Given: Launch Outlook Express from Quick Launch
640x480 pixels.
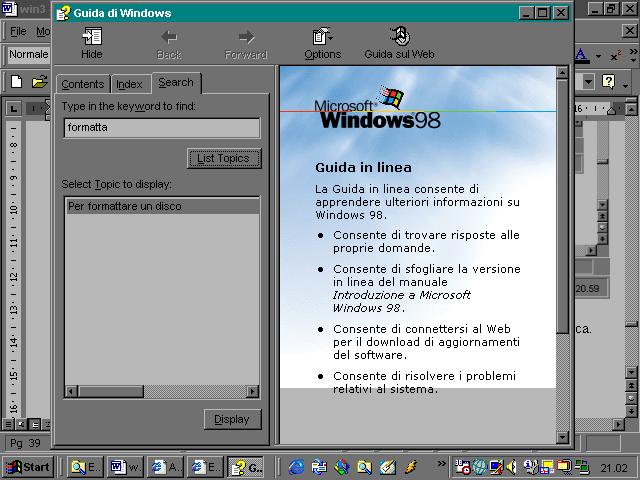Looking at the screenshot, I should click(319, 467).
